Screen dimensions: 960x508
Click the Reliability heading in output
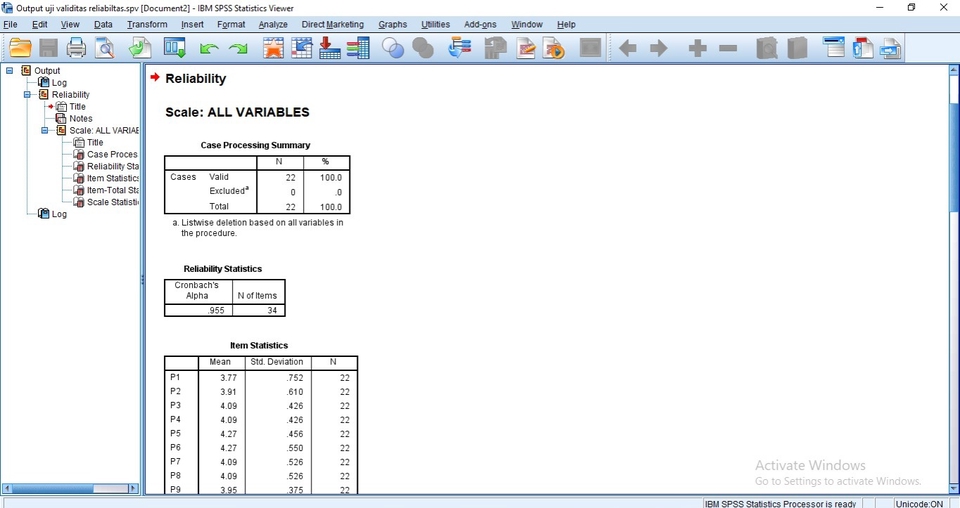(195, 78)
